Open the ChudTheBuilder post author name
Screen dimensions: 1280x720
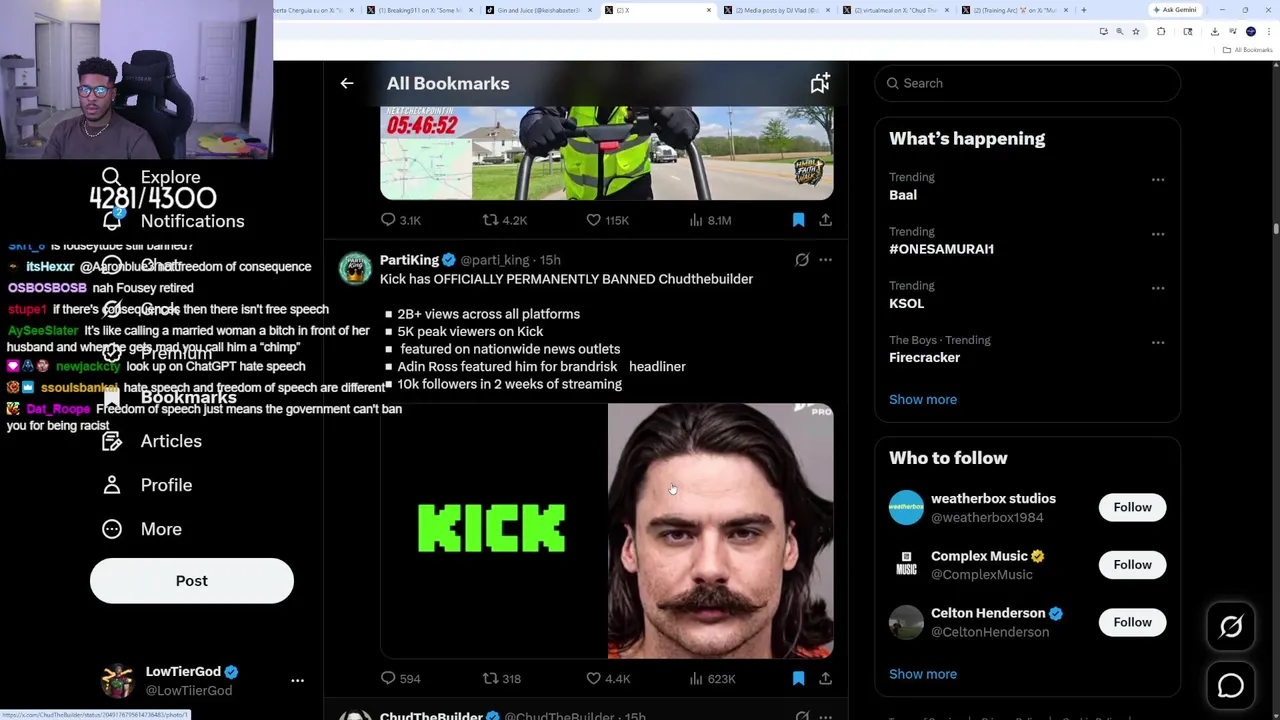[x=431, y=715]
